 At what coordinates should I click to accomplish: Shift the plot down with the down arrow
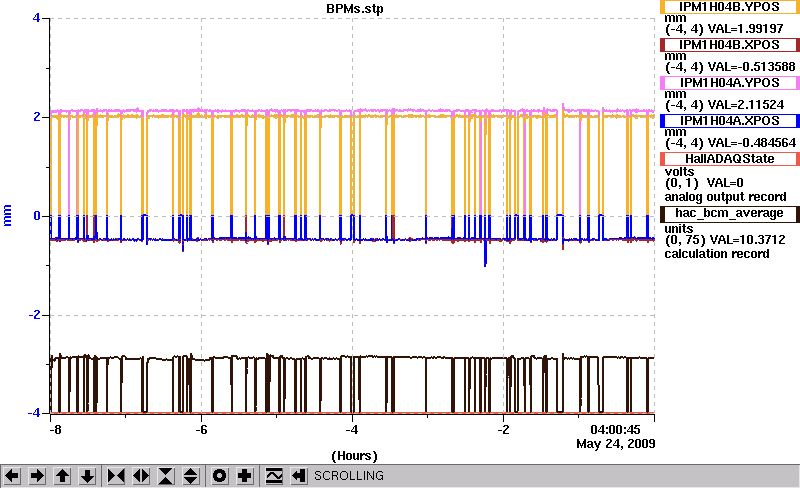pos(88,476)
